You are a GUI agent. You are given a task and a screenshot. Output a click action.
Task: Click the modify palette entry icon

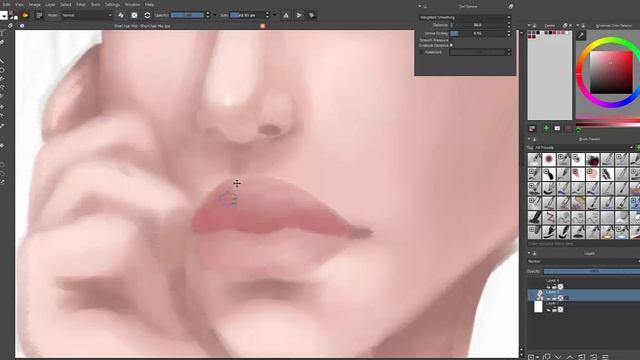coord(557,129)
